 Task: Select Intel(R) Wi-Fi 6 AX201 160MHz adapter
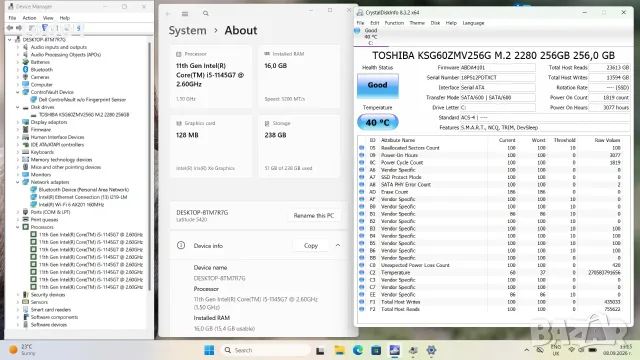71,204
